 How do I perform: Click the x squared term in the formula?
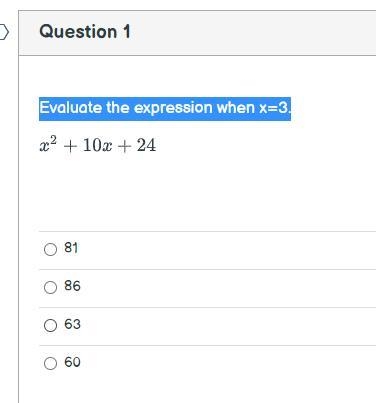pyautogui.click(x=48, y=145)
